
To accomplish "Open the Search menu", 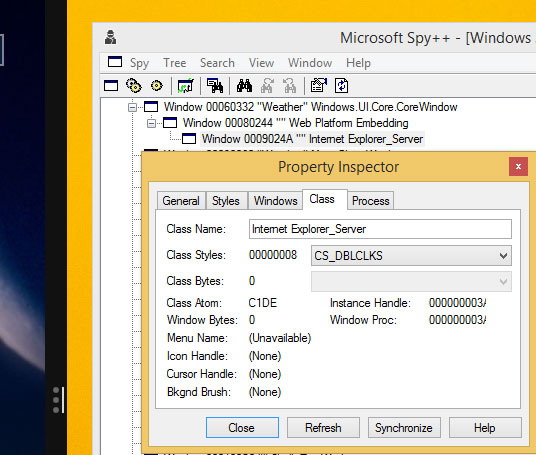I will coord(217,63).
